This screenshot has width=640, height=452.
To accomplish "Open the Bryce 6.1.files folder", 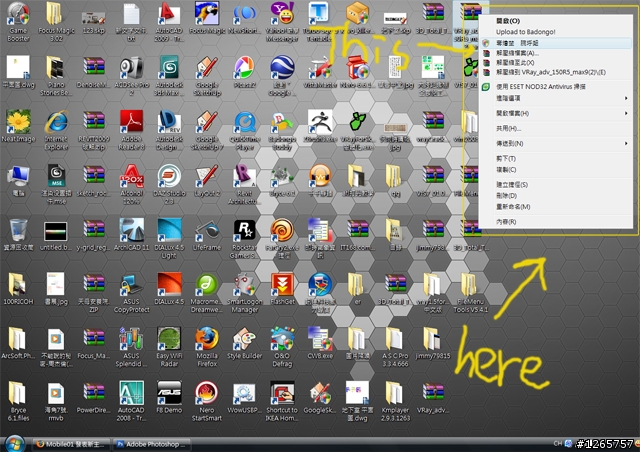I will point(18,401).
